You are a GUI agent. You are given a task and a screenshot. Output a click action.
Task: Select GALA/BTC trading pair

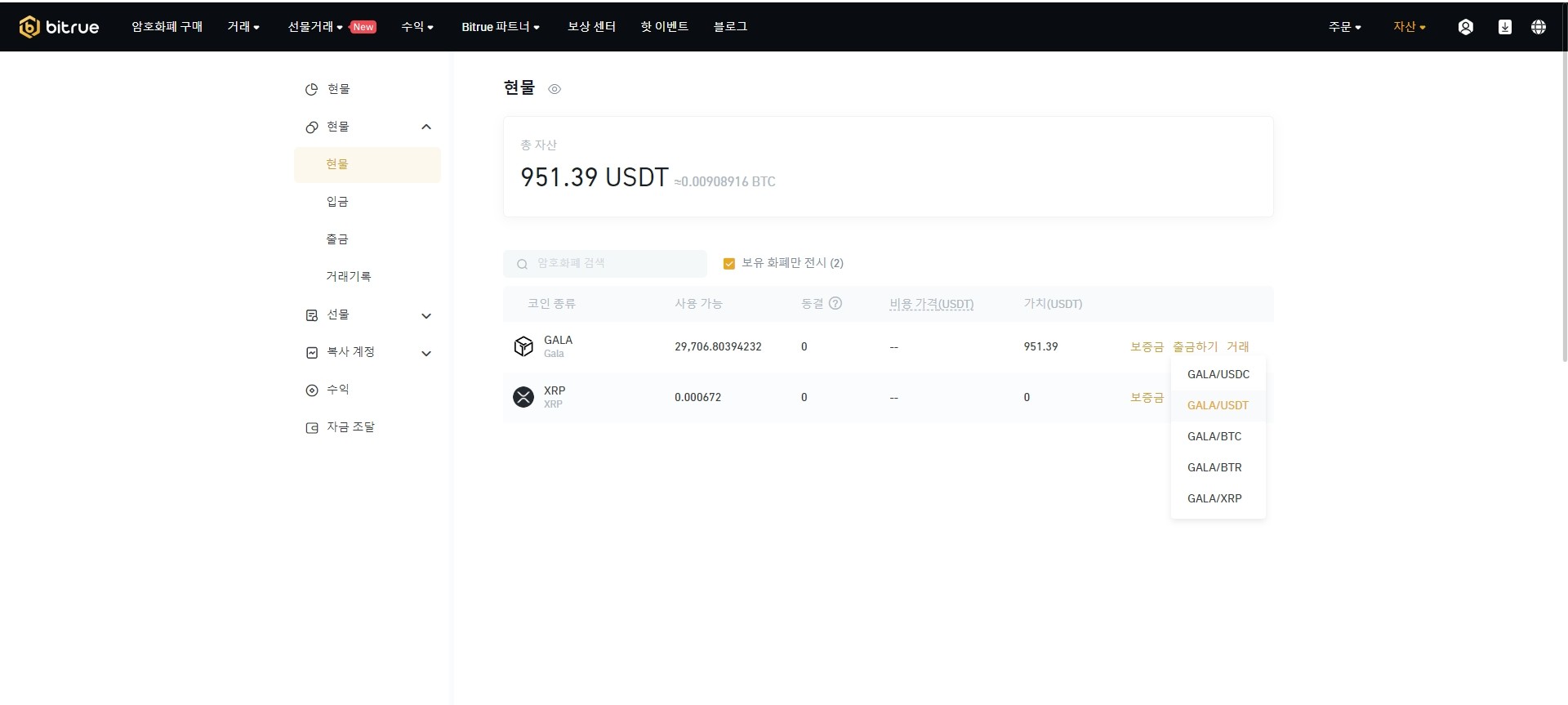pyautogui.click(x=1218, y=436)
